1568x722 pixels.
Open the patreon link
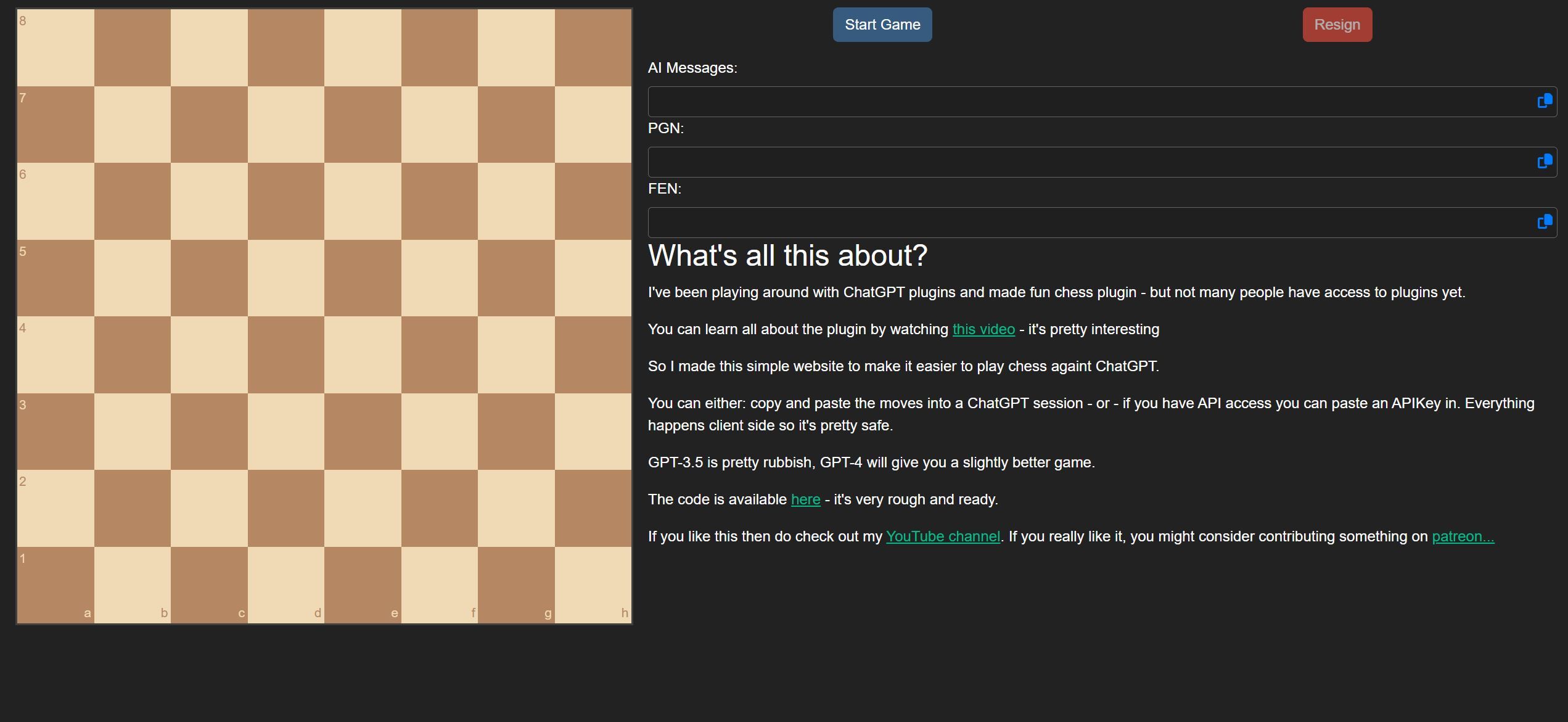pos(1463,536)
